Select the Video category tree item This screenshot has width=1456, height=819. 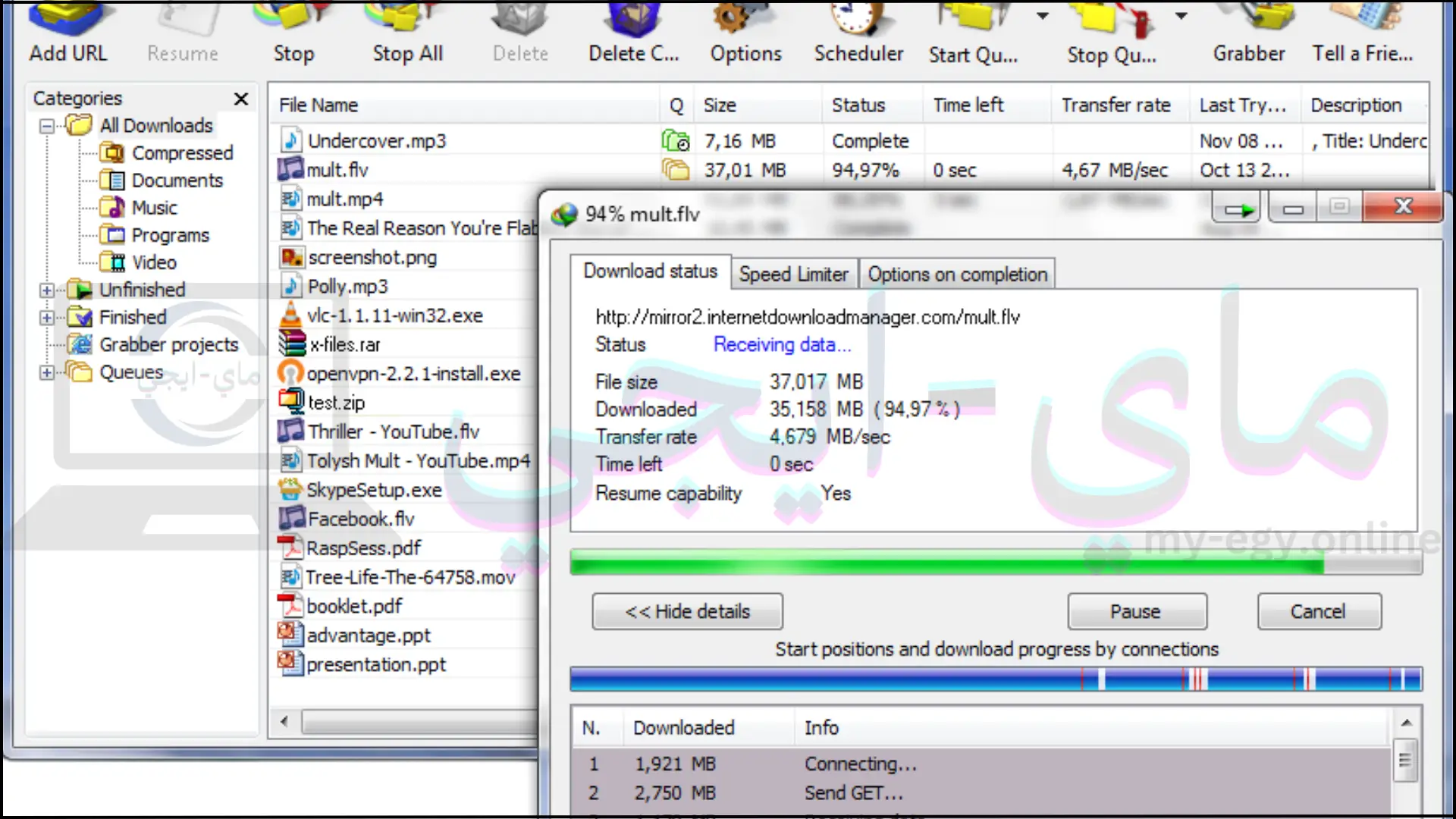click(155, 262)
